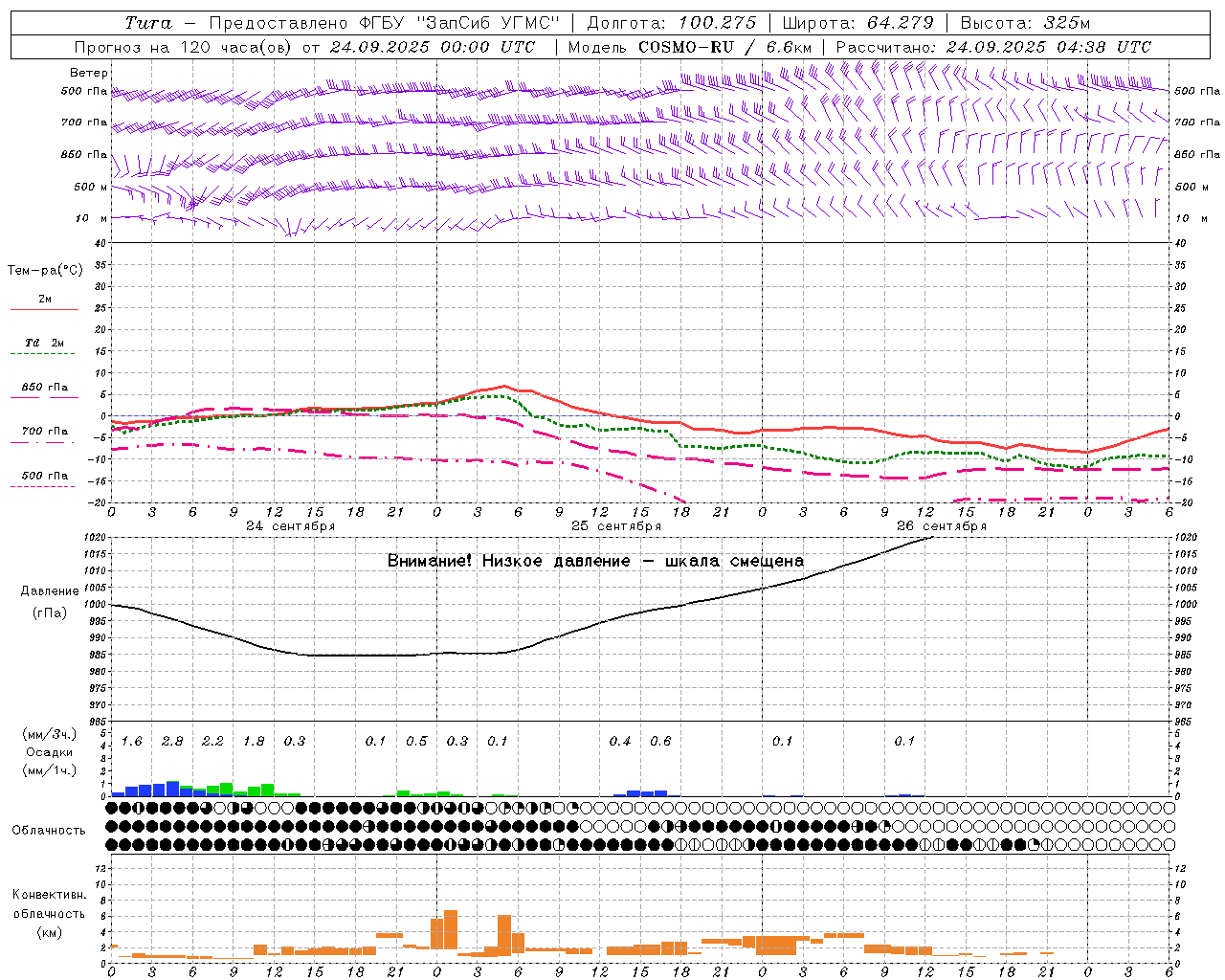Click the "Облачность" cloud cover label
The width and height of the screenshot is (1225, 980).
49,831
